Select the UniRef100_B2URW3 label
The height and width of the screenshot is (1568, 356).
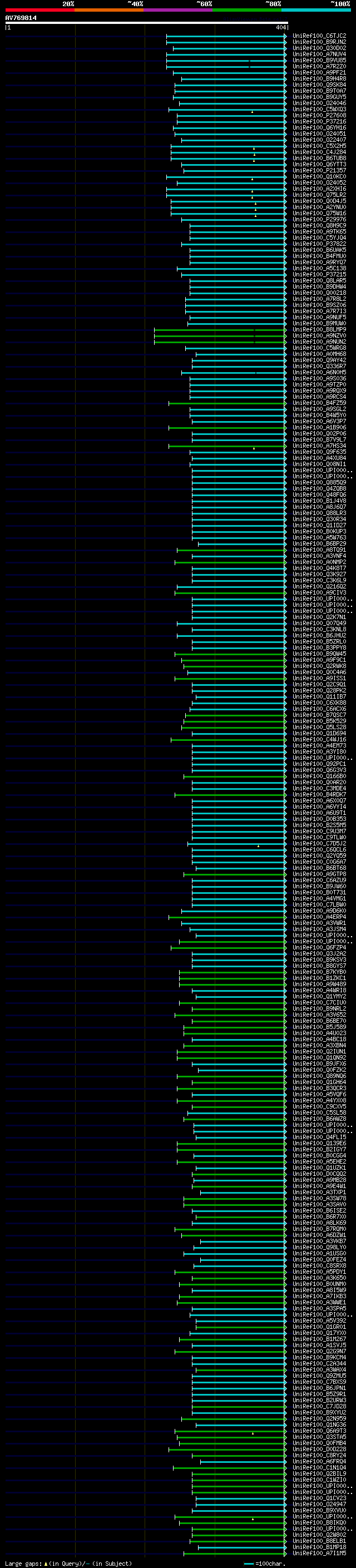click(319, 1400)
